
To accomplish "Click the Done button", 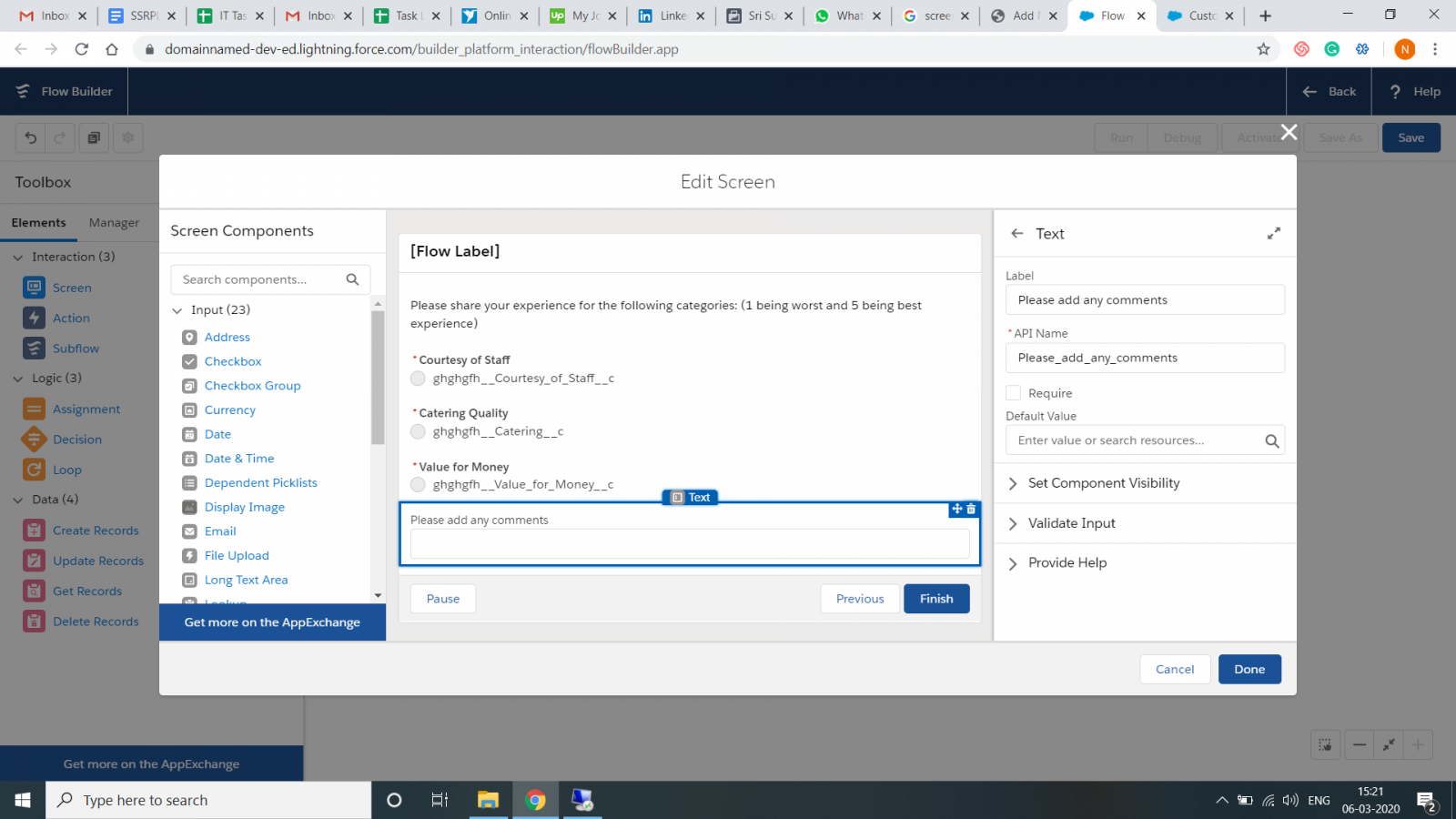I will click(x=1249, y=670).
